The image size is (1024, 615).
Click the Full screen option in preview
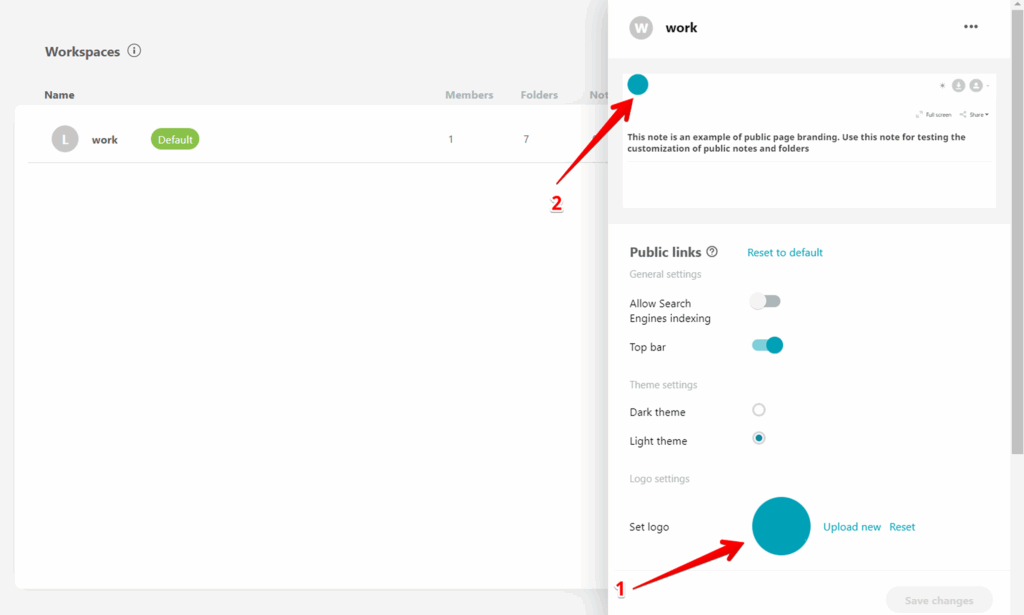click(933, 114)
